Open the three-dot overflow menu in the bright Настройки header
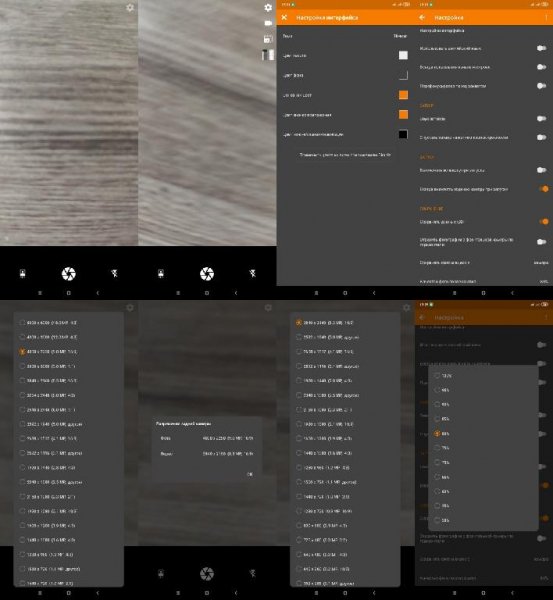This screenshot has width=553, height=600. pos(546,18)
